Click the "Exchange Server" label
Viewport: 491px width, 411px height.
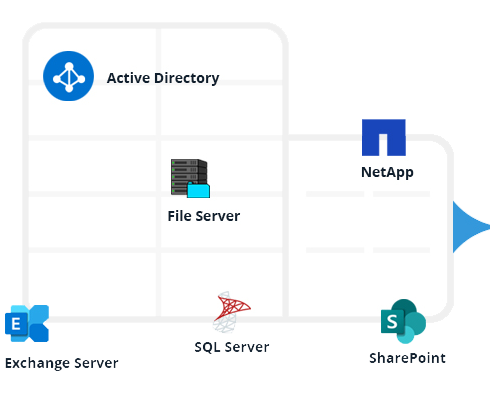point(62,363)
